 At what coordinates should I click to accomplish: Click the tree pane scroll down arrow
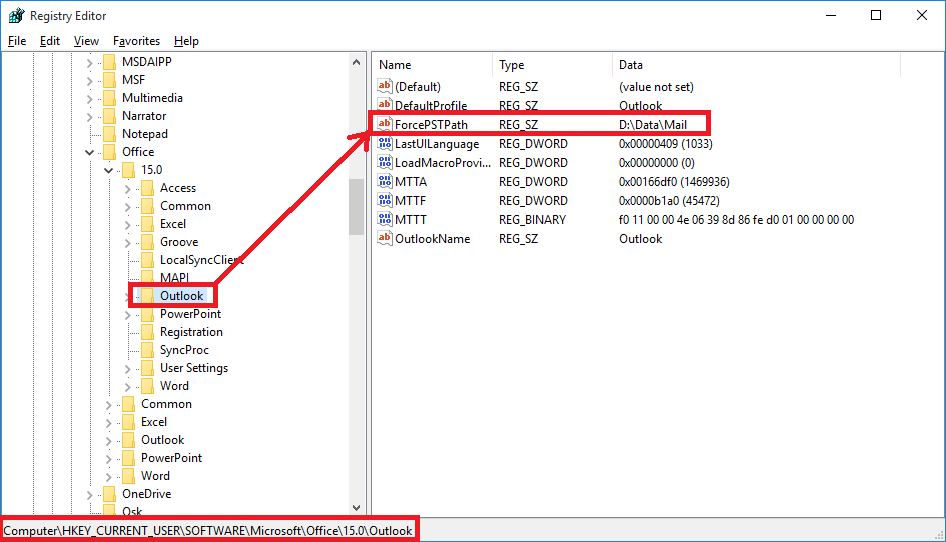[x=356, y=508]
